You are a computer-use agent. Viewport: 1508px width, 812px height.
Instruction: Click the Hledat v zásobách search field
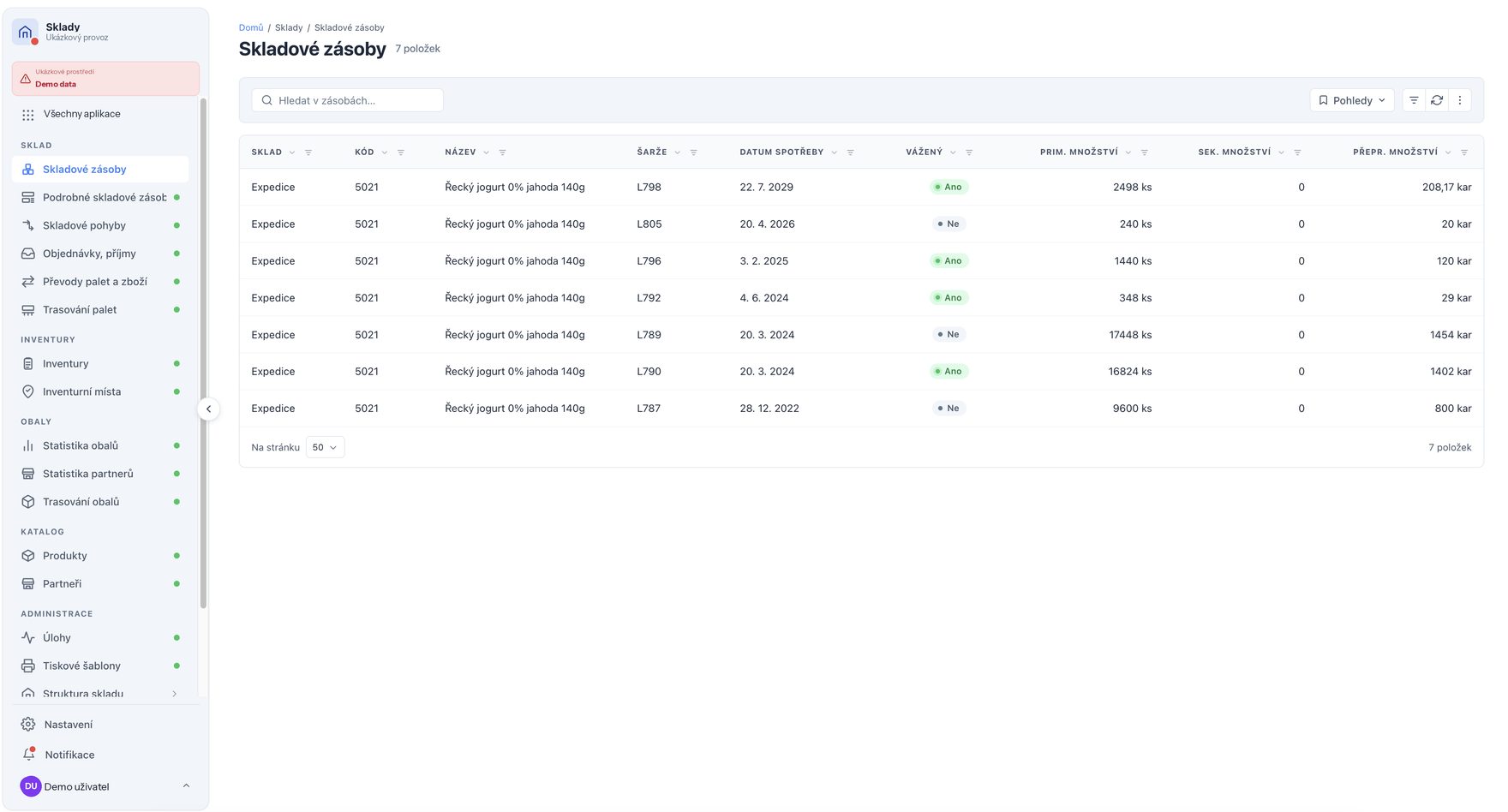(x=347, y=100)
